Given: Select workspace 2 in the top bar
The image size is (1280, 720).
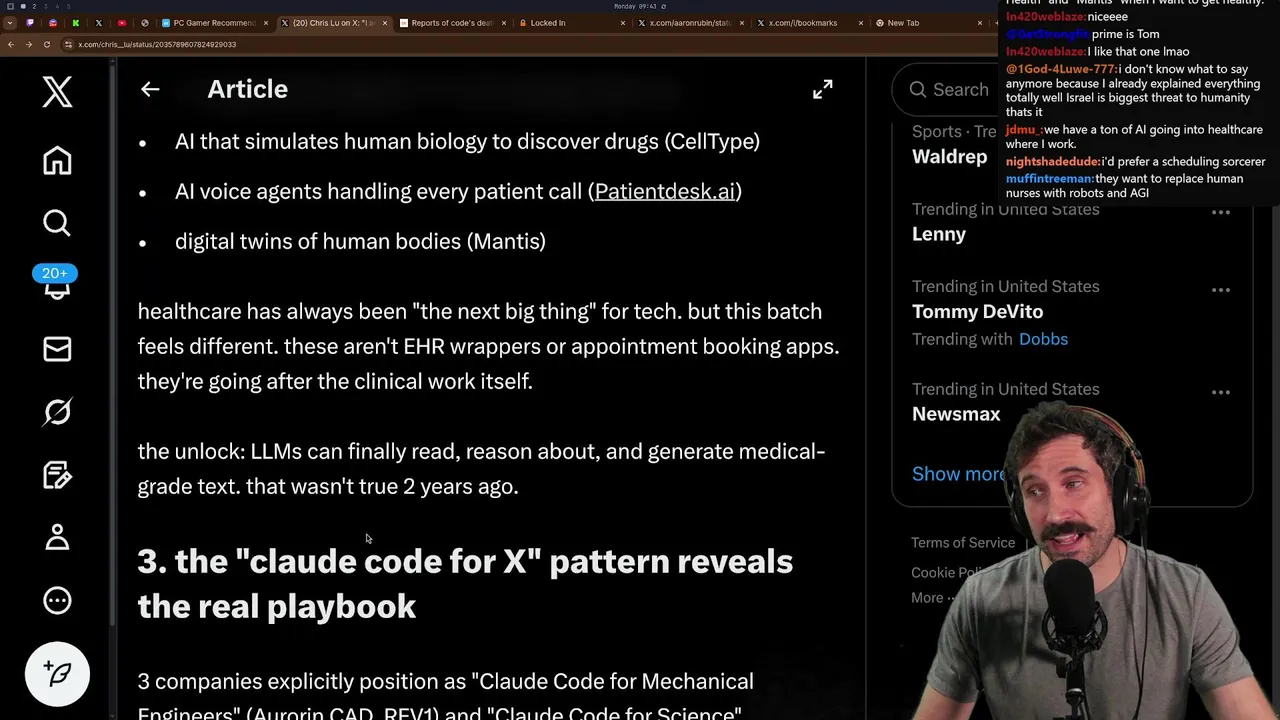Looking at the screenshot, I should 34,7.
